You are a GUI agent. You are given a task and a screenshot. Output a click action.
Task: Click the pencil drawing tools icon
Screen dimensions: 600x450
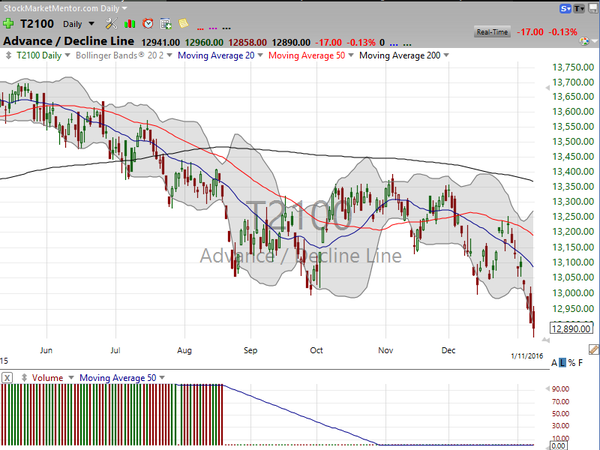point(593,349)
